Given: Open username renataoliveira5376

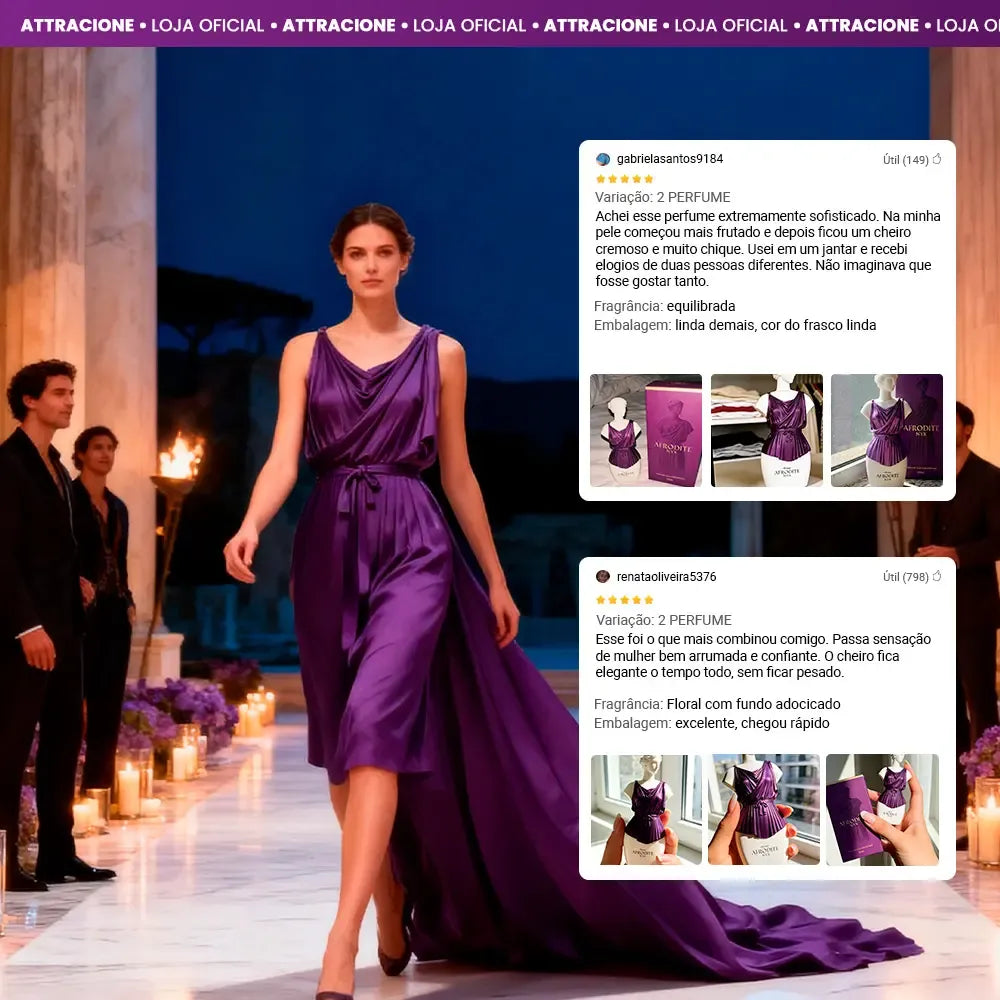Looking at the screenshot, I should point(666,577).
